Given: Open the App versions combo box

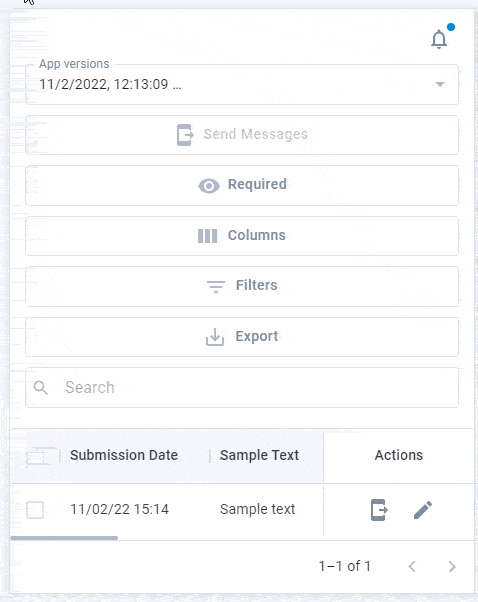Looking at the screenshot, I should click(x=242, y=84).
